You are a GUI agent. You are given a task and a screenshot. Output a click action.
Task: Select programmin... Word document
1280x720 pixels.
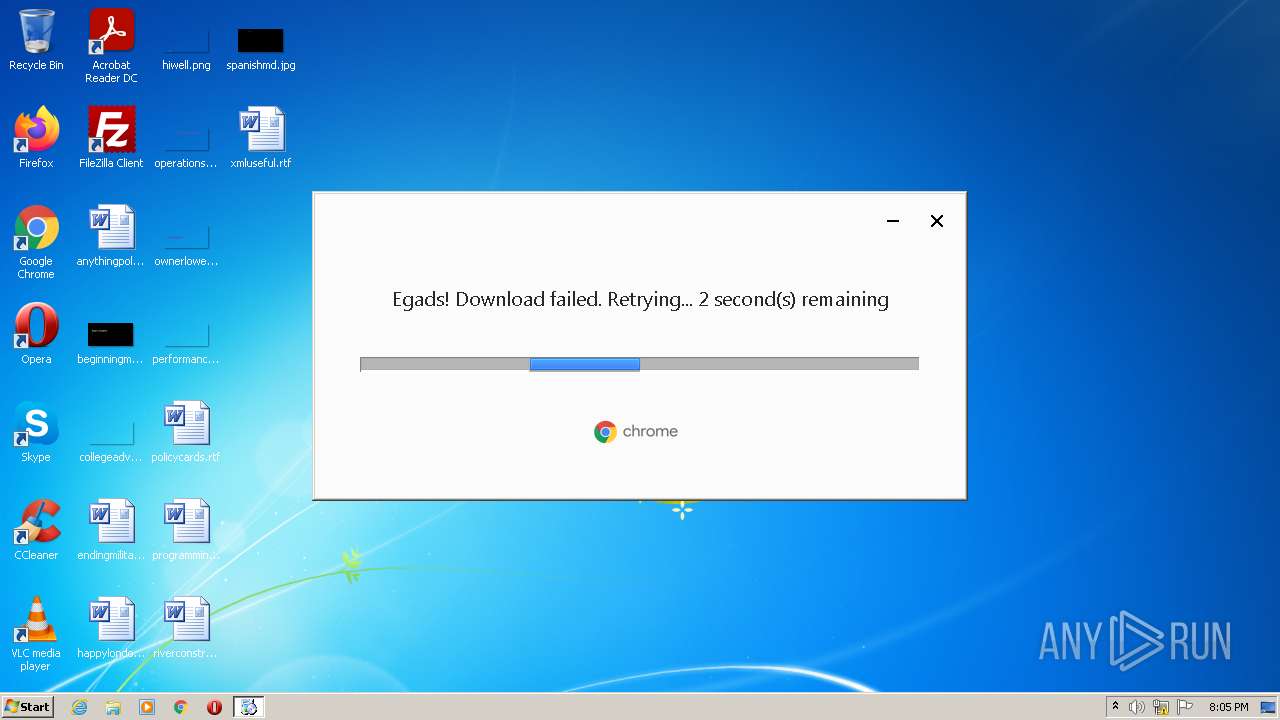pos(186,530)
